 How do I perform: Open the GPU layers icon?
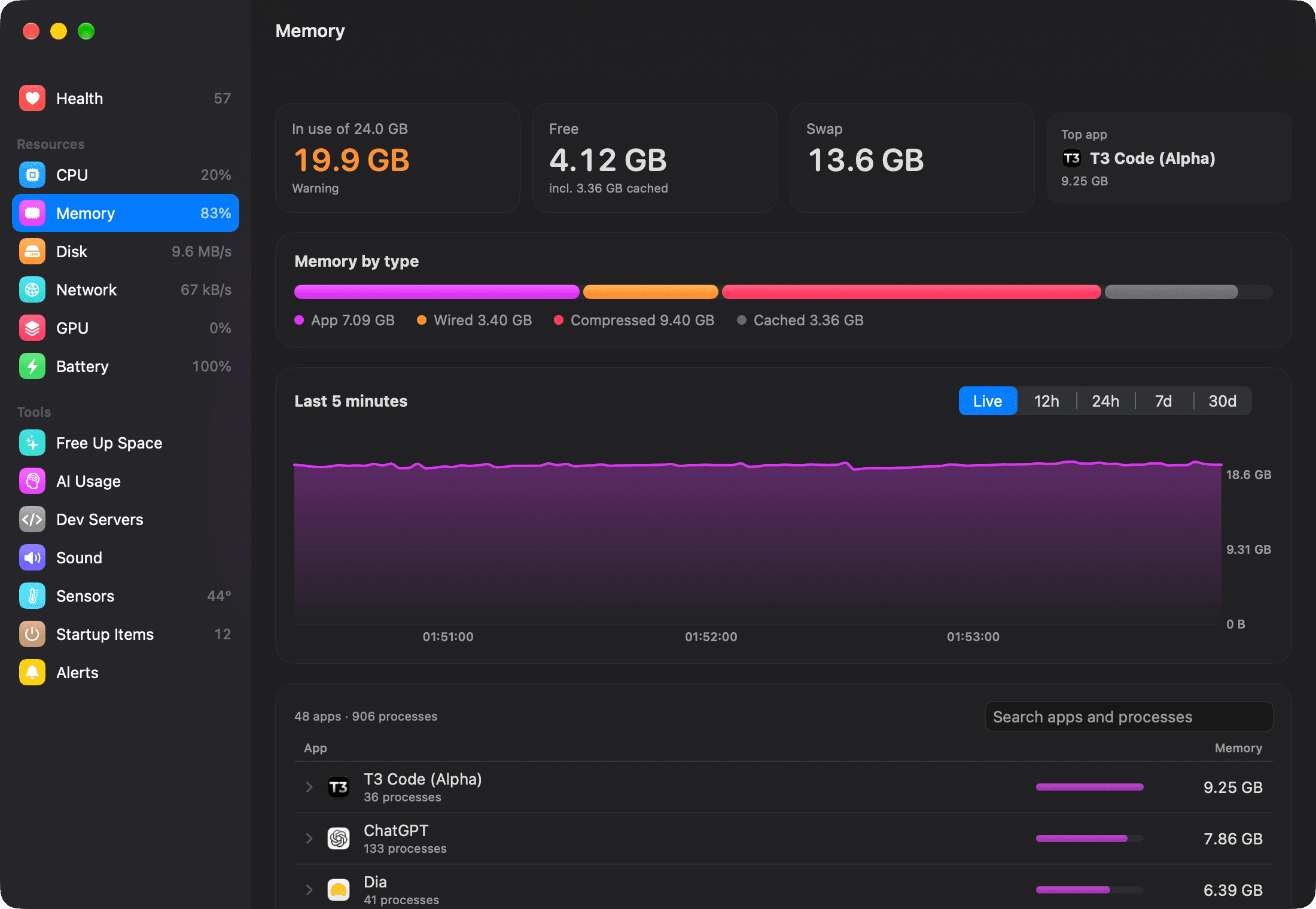pos(32,328)
